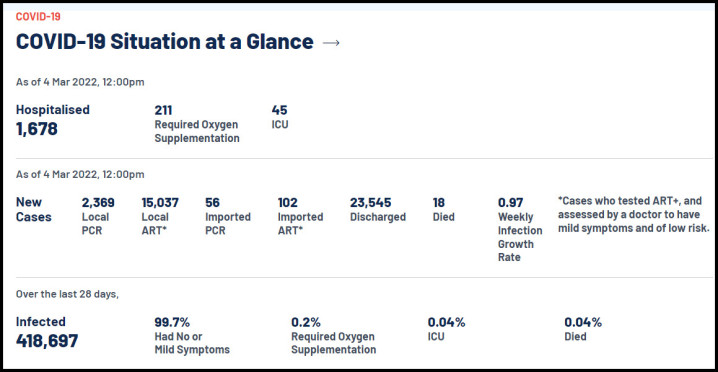This screenshot has height=372, width=718.
Task: Click the 45 ICU statistic
Action: [x=280, y=117]
